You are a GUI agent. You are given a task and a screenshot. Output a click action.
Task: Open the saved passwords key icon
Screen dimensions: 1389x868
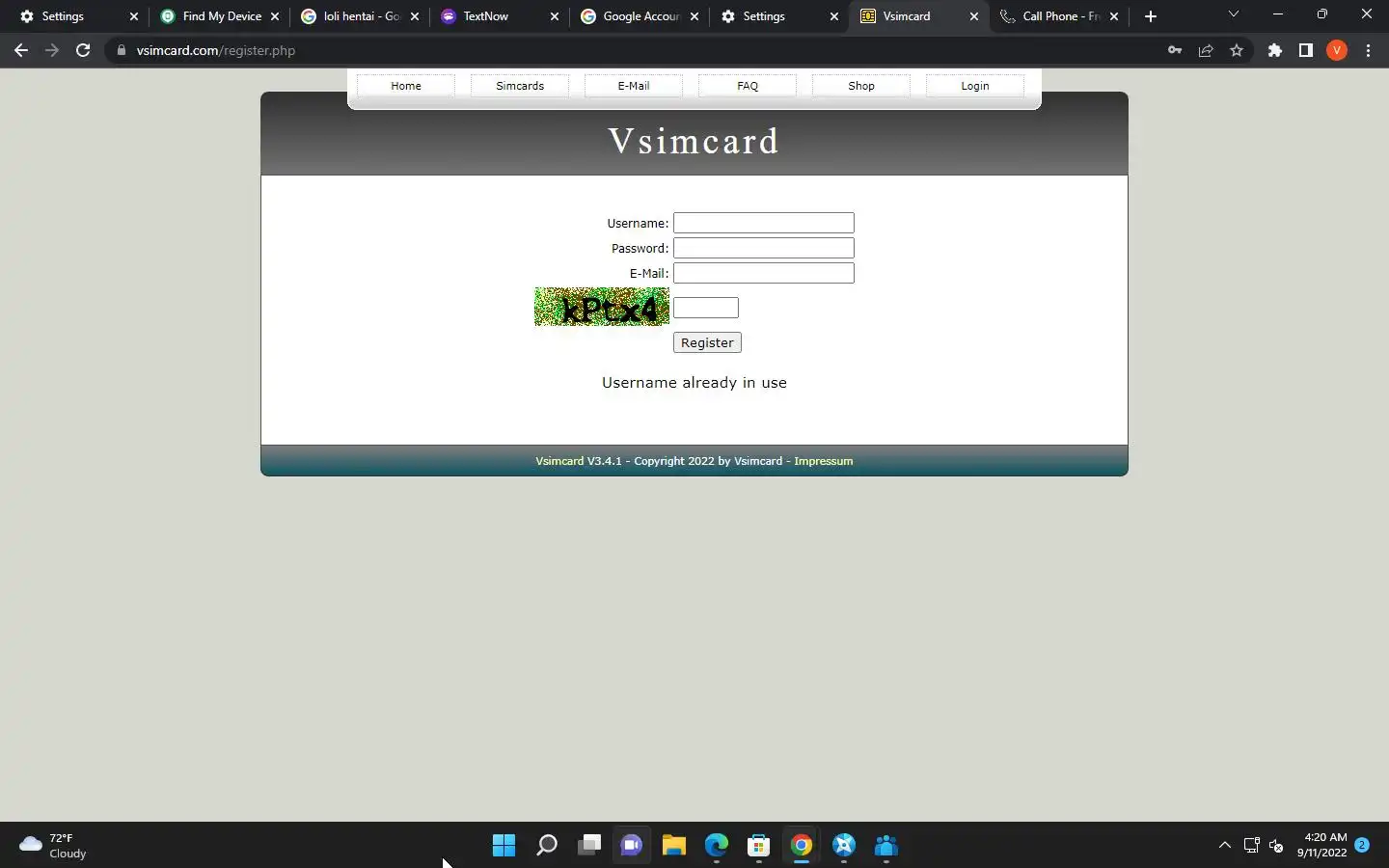(1175, 50)
